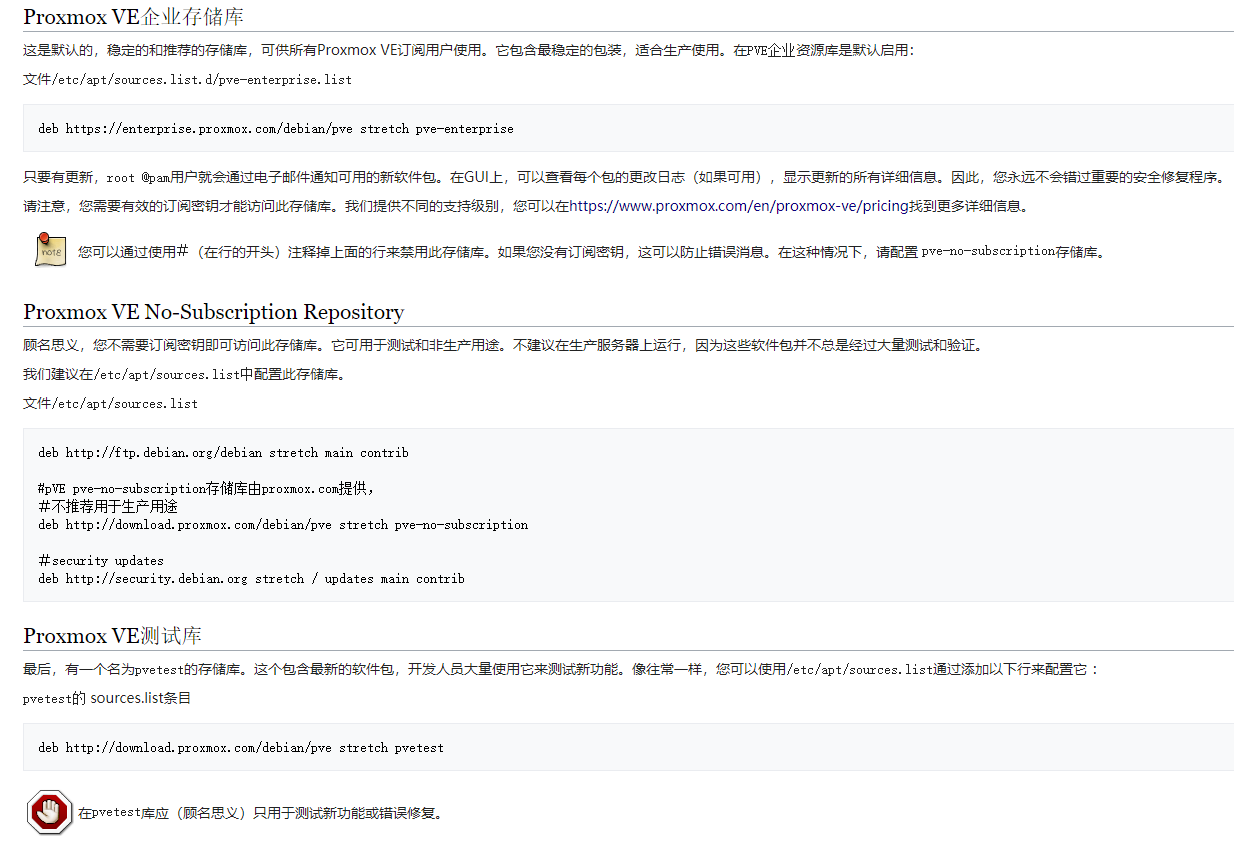Click the #pVE pve-no-subscription存储库 comment line
1234x844 pixels.
click(206, 488)
